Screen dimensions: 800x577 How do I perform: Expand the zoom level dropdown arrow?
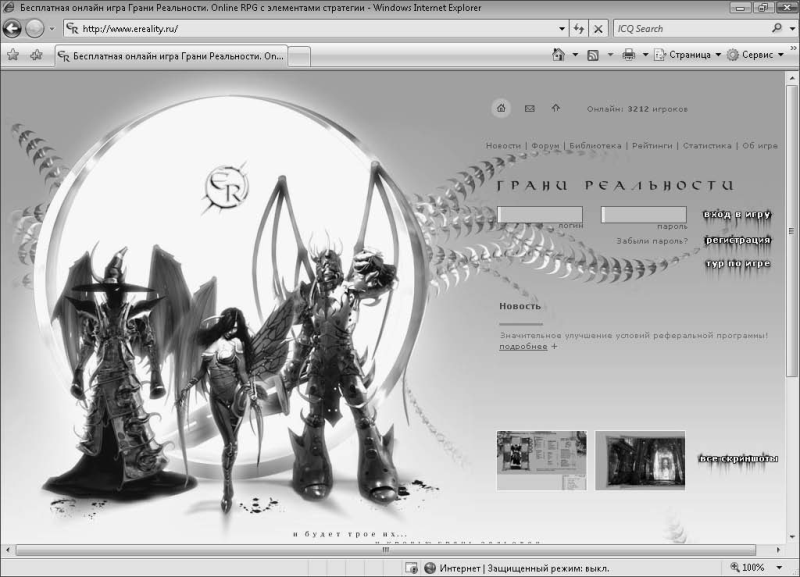click(x=779, y=568)
